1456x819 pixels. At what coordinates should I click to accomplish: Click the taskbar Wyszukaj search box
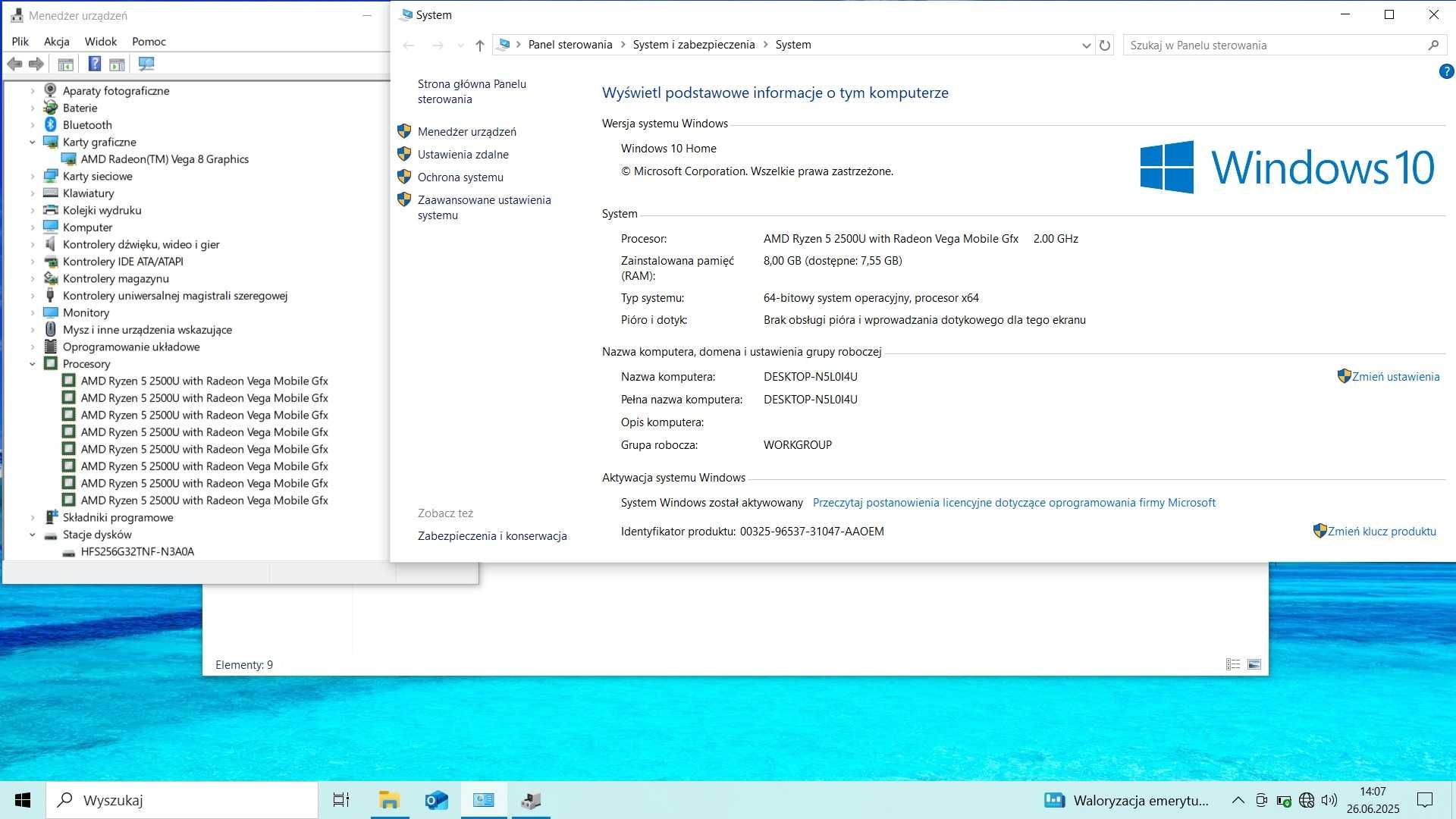pos(182,800)
